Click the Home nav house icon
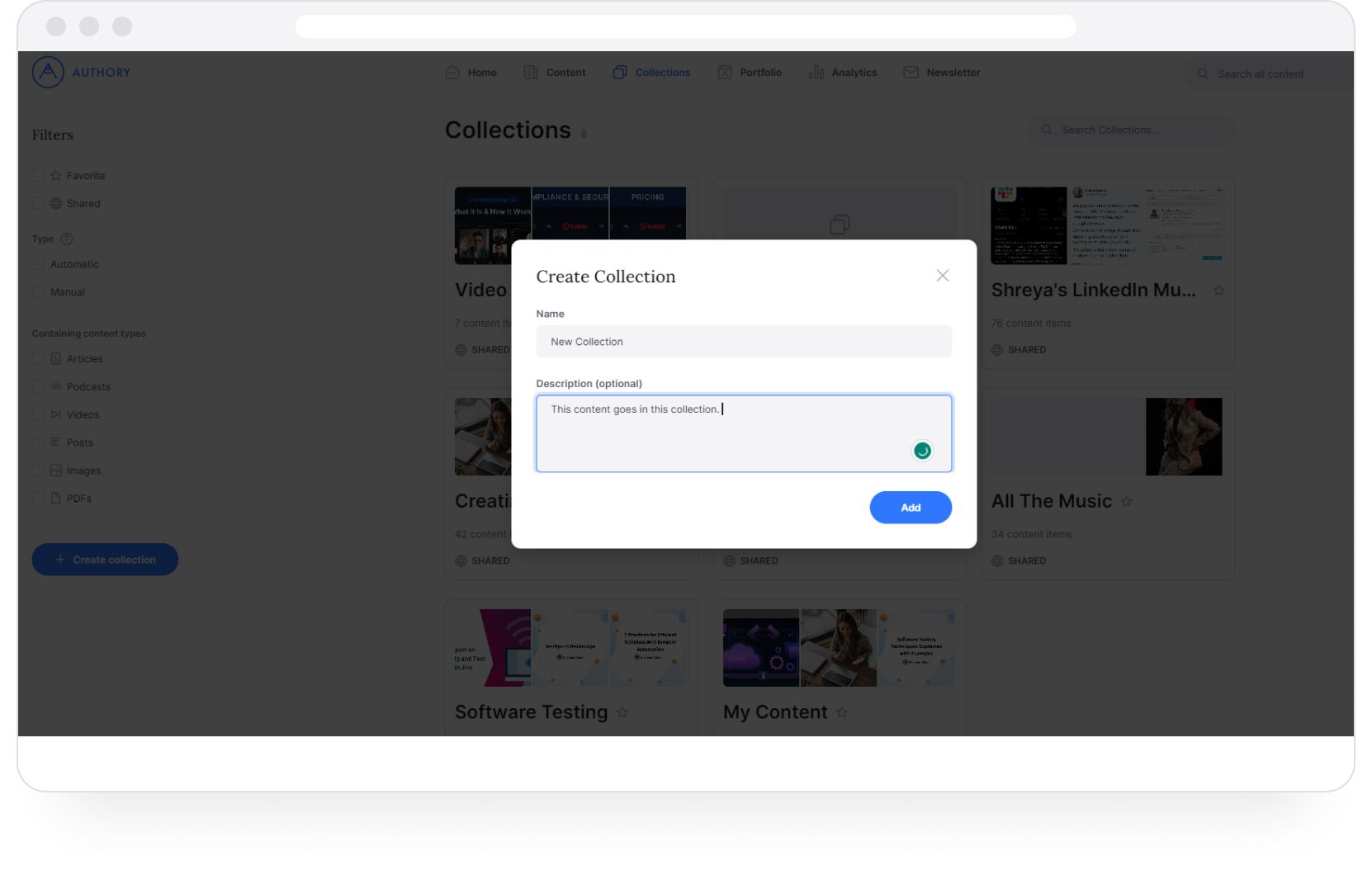 [x=452, y=73]
